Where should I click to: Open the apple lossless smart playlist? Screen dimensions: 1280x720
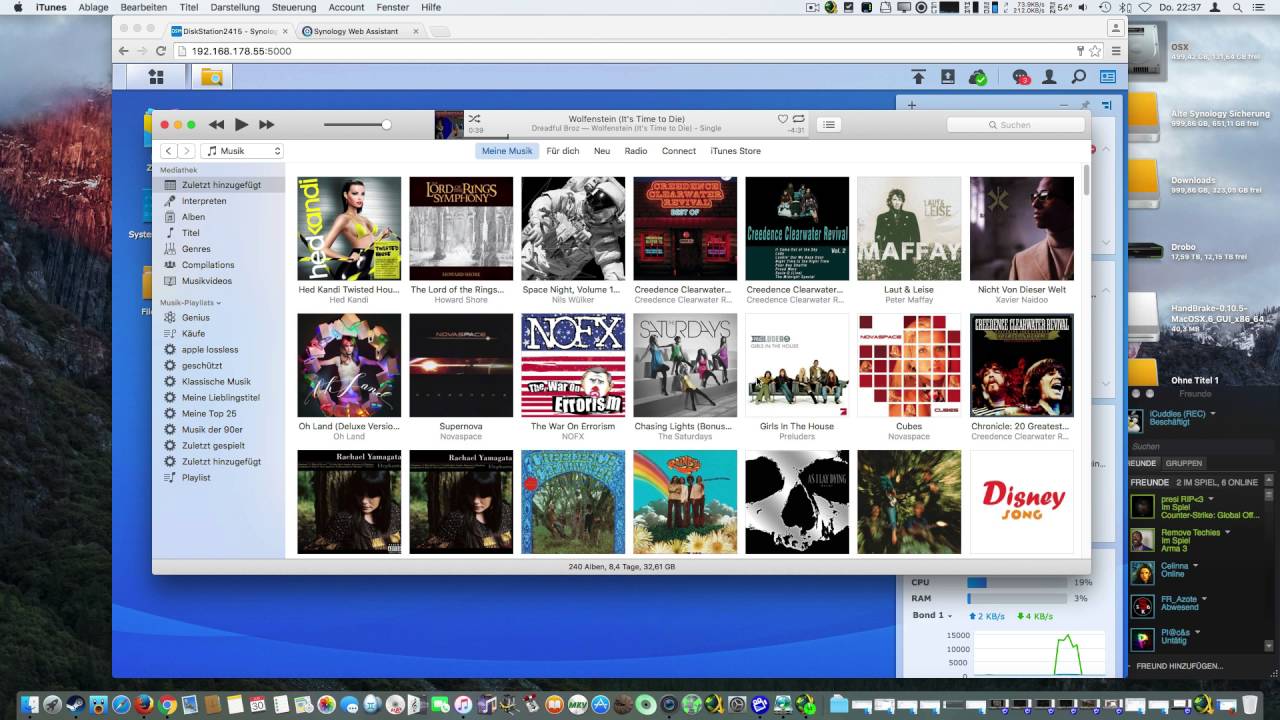point(218,349)
